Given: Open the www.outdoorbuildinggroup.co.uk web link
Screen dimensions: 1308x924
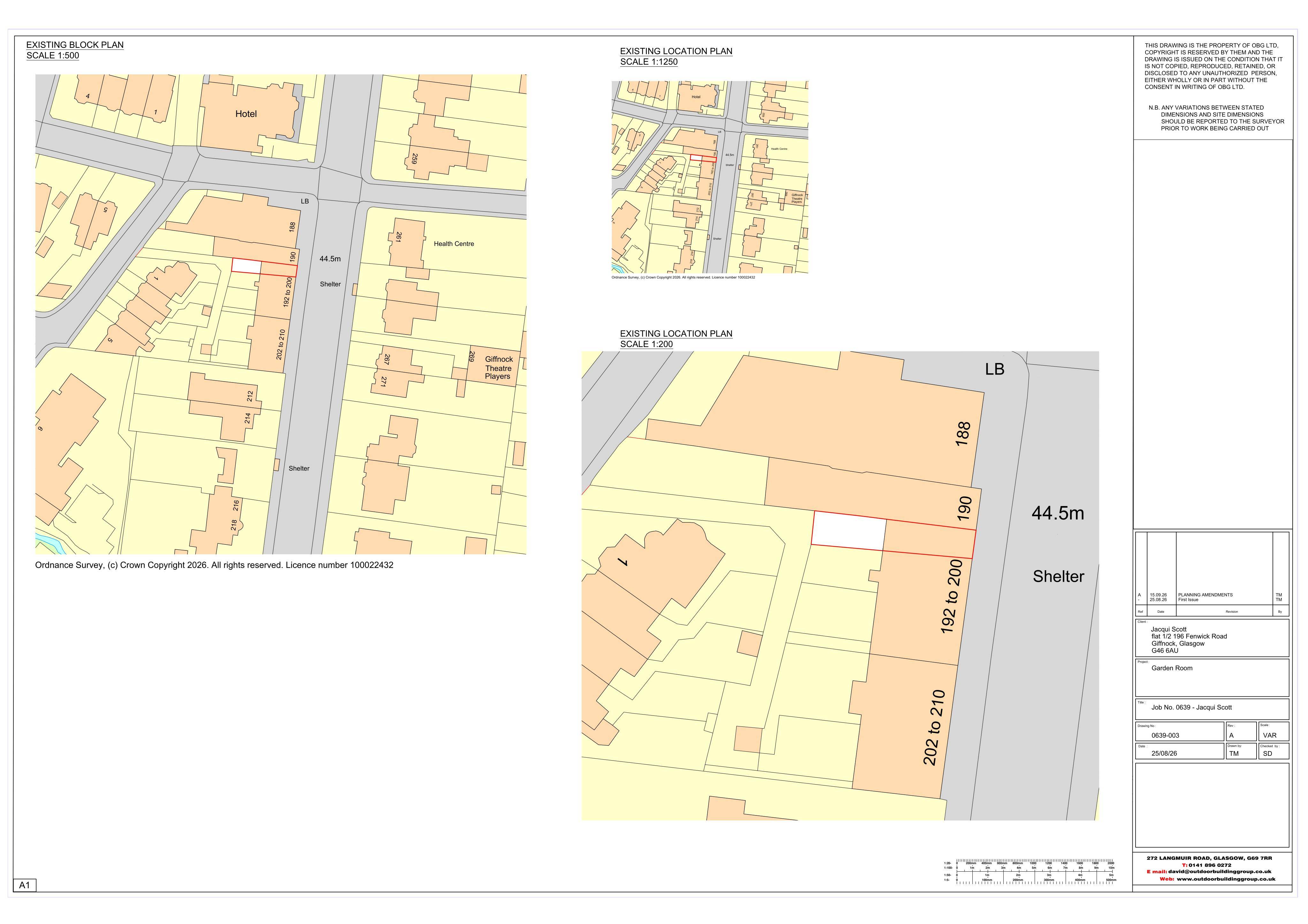Looking at the screenshot, I should tap(1225, 879).
